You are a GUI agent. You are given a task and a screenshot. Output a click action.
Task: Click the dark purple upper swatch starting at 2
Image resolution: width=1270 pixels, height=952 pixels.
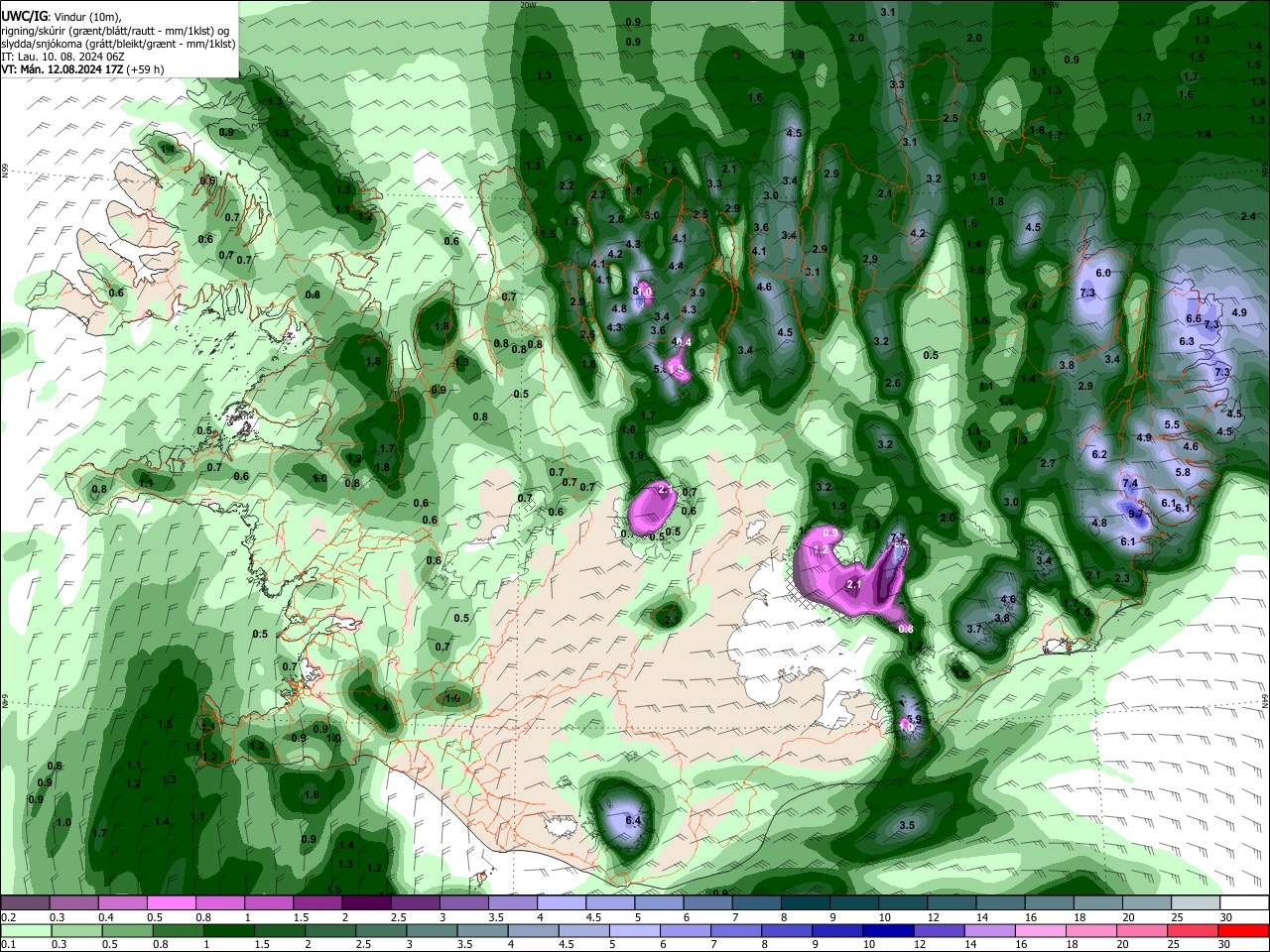[x=366, y=903]
